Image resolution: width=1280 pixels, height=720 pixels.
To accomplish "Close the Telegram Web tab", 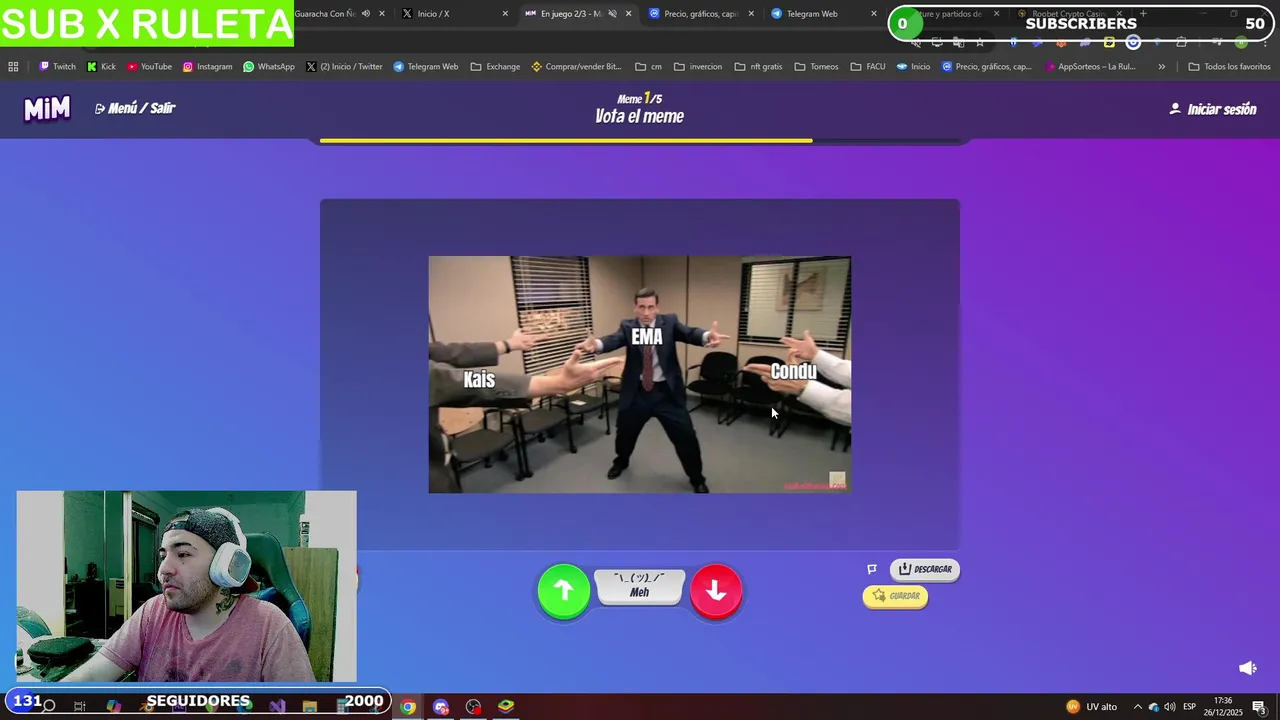I will click(874, 14).
